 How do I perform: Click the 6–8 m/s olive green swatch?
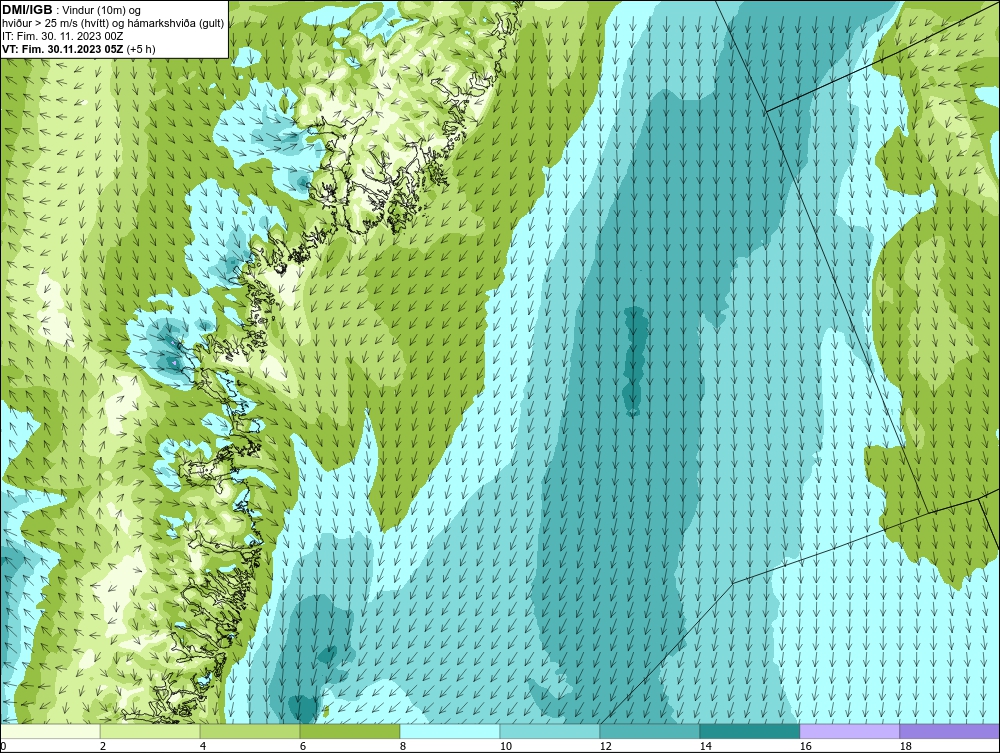pyautogui.click(x=350, y=731)
